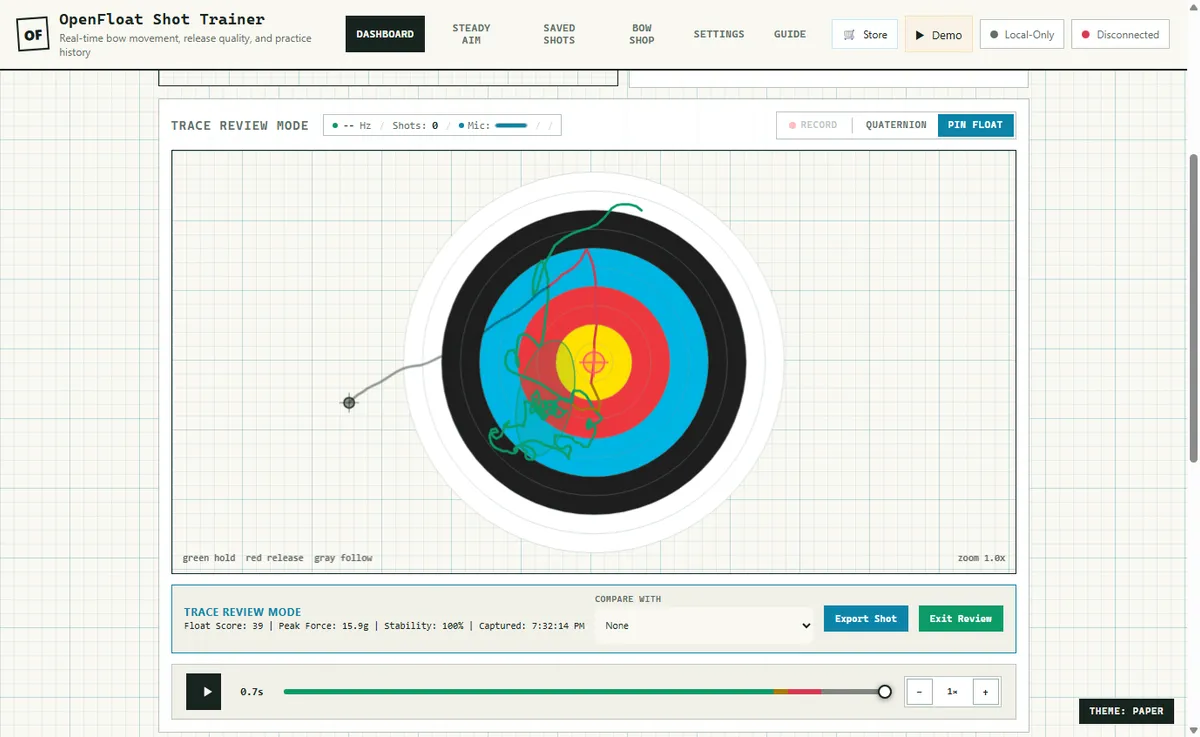The height and width of the screenshot is (737, 1200).
Task: Open the Store cart button
Action: pyautogui.click(x=865, y=34)
